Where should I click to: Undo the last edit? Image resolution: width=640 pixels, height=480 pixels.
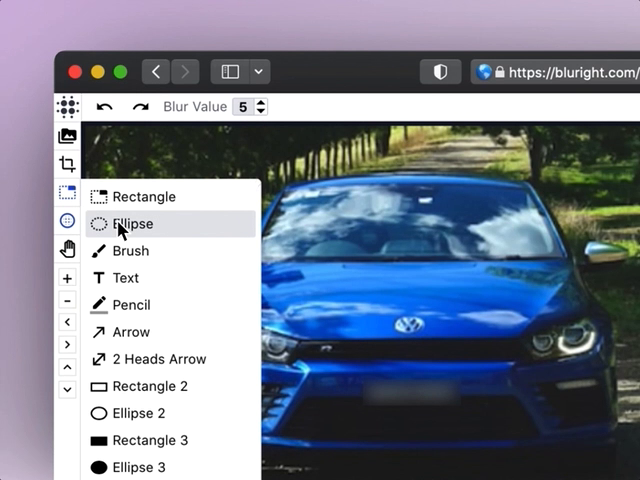coord(104,107)
